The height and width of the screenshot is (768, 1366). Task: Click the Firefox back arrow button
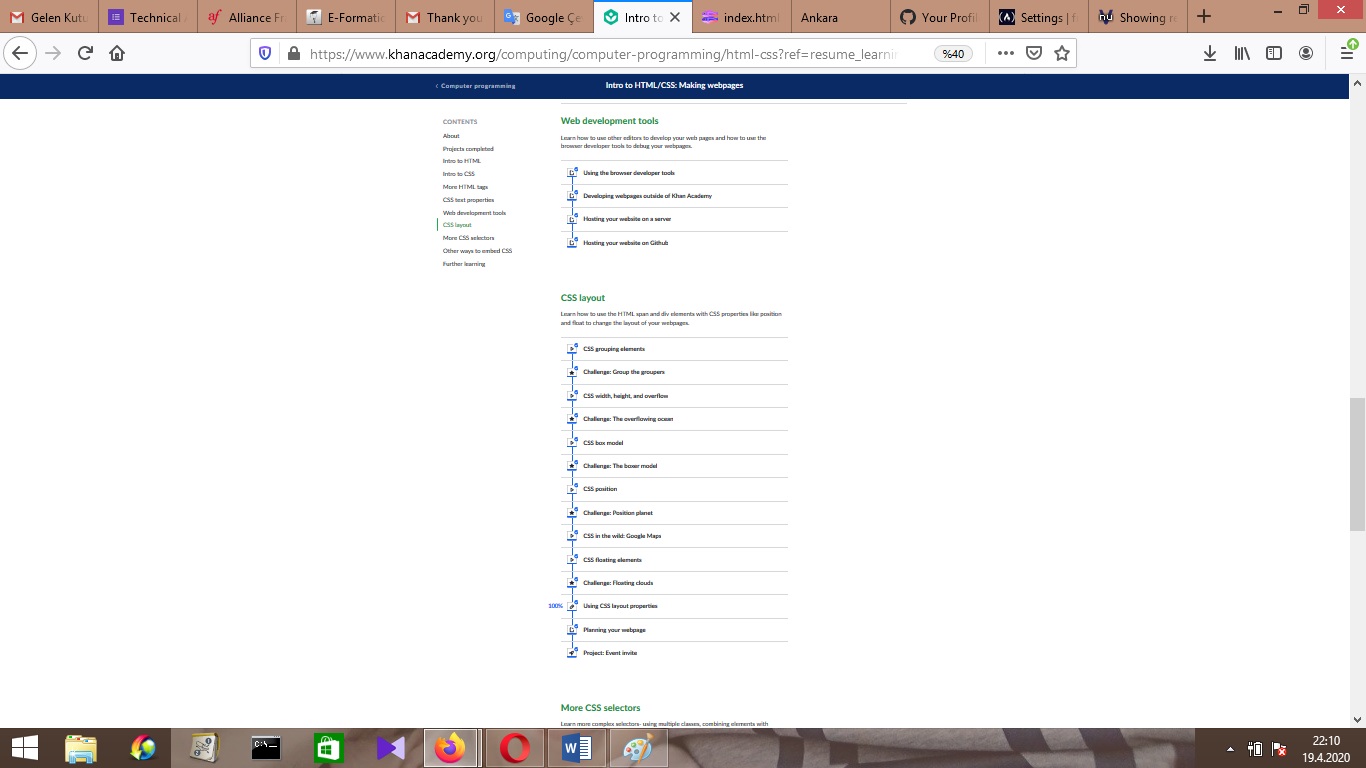(x=21, y=53)
